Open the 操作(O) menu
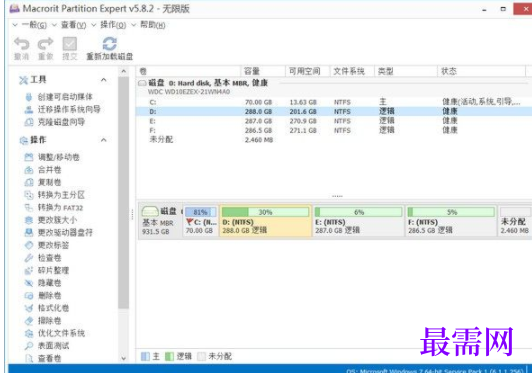The width and height of the screenshot is (532, 373). tap(113, 25)
